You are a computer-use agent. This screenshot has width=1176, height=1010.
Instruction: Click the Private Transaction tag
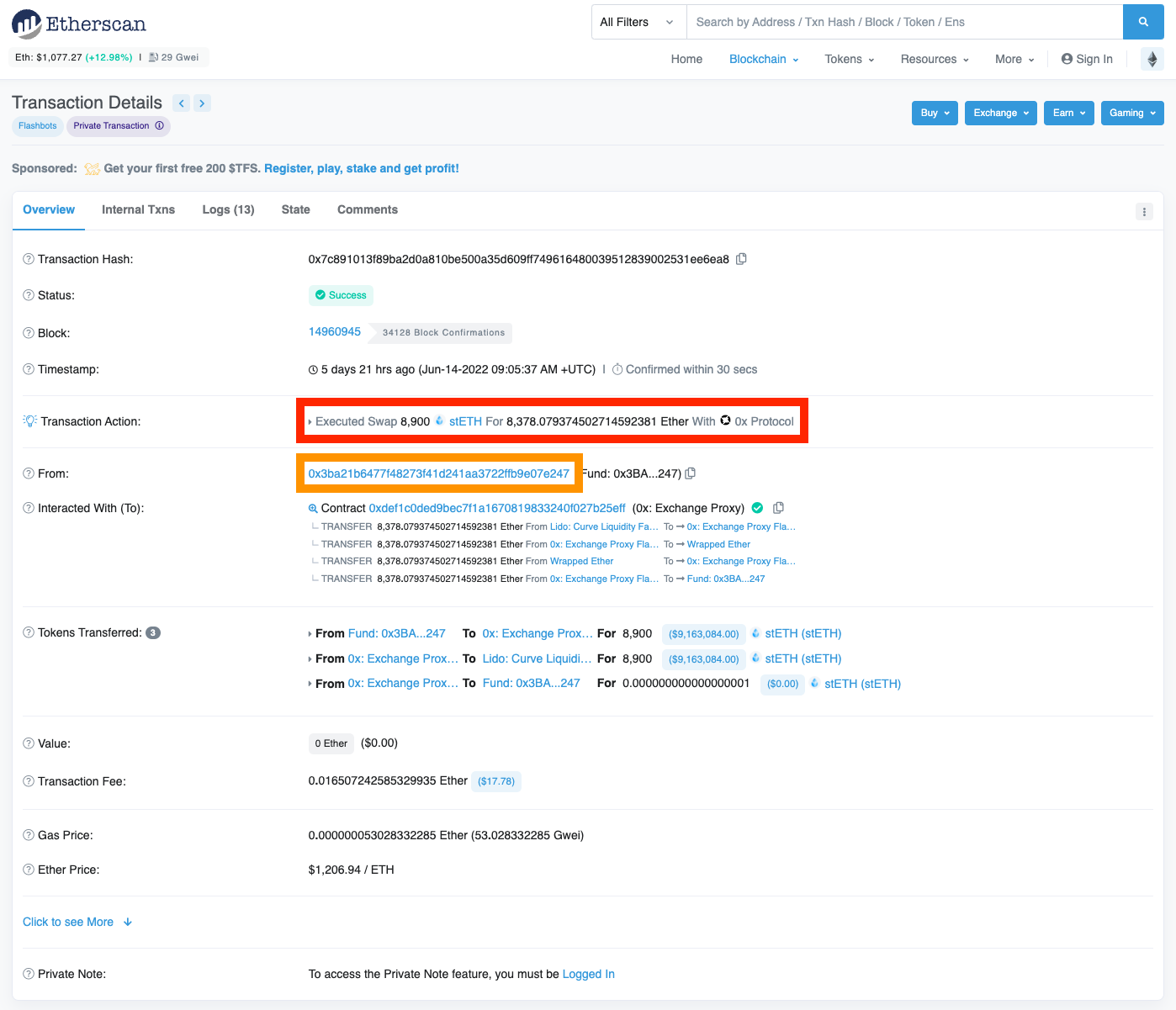coord(119,126)
